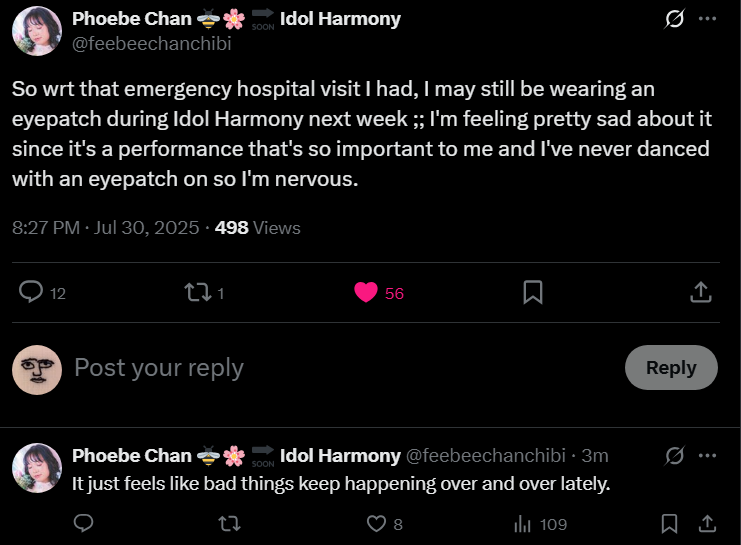The image size is (741, 545).
Task: Click the reply icon on main post
Action: tap(32, 292)
